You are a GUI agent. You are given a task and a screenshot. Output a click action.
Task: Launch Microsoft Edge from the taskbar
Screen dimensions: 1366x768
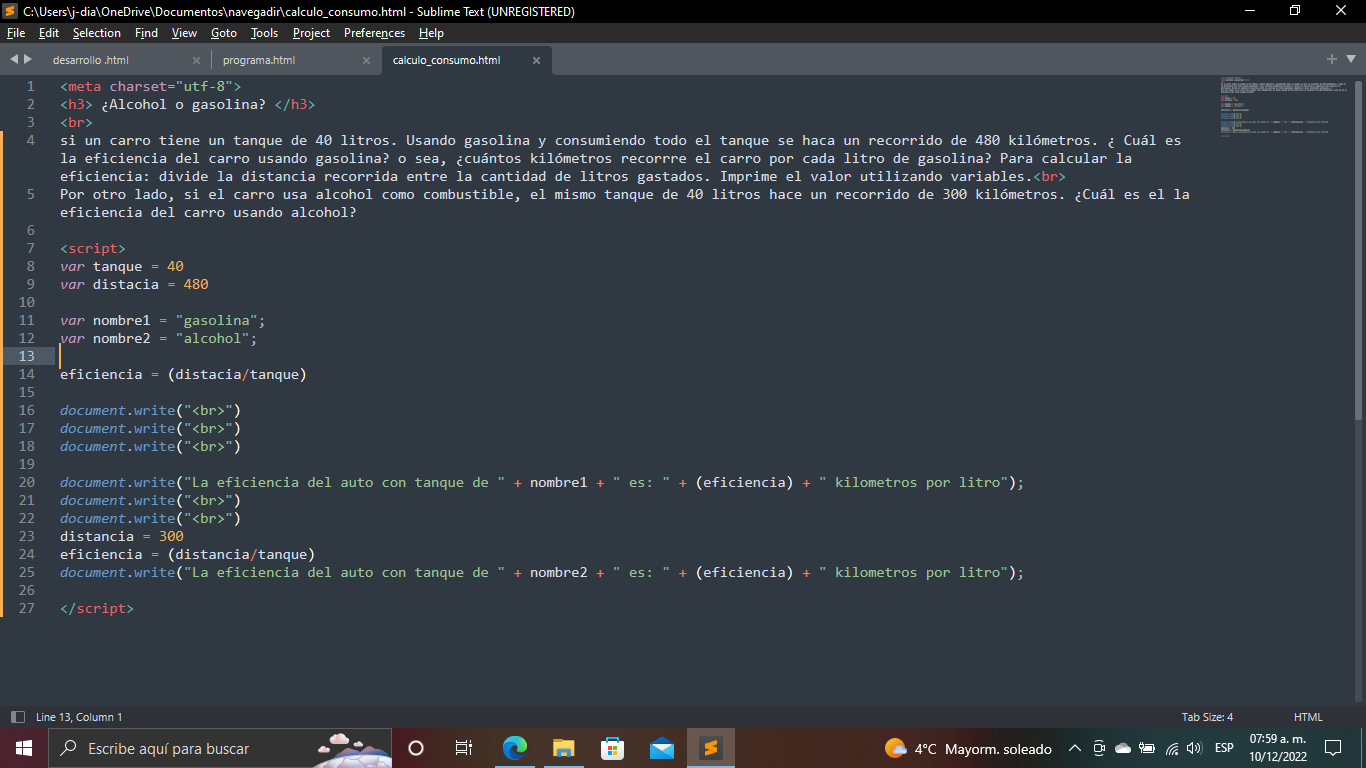pyautogui.click(x=514, y=748)
